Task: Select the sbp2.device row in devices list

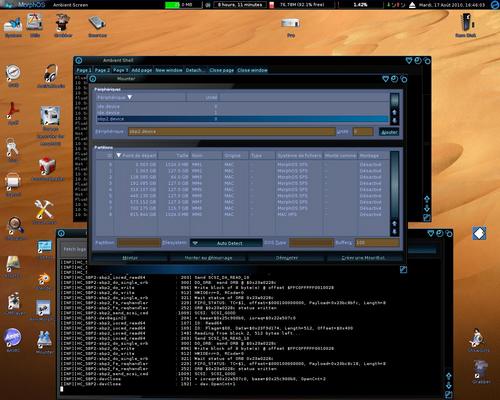Action: pyautogui.click(x=242, y=119)
